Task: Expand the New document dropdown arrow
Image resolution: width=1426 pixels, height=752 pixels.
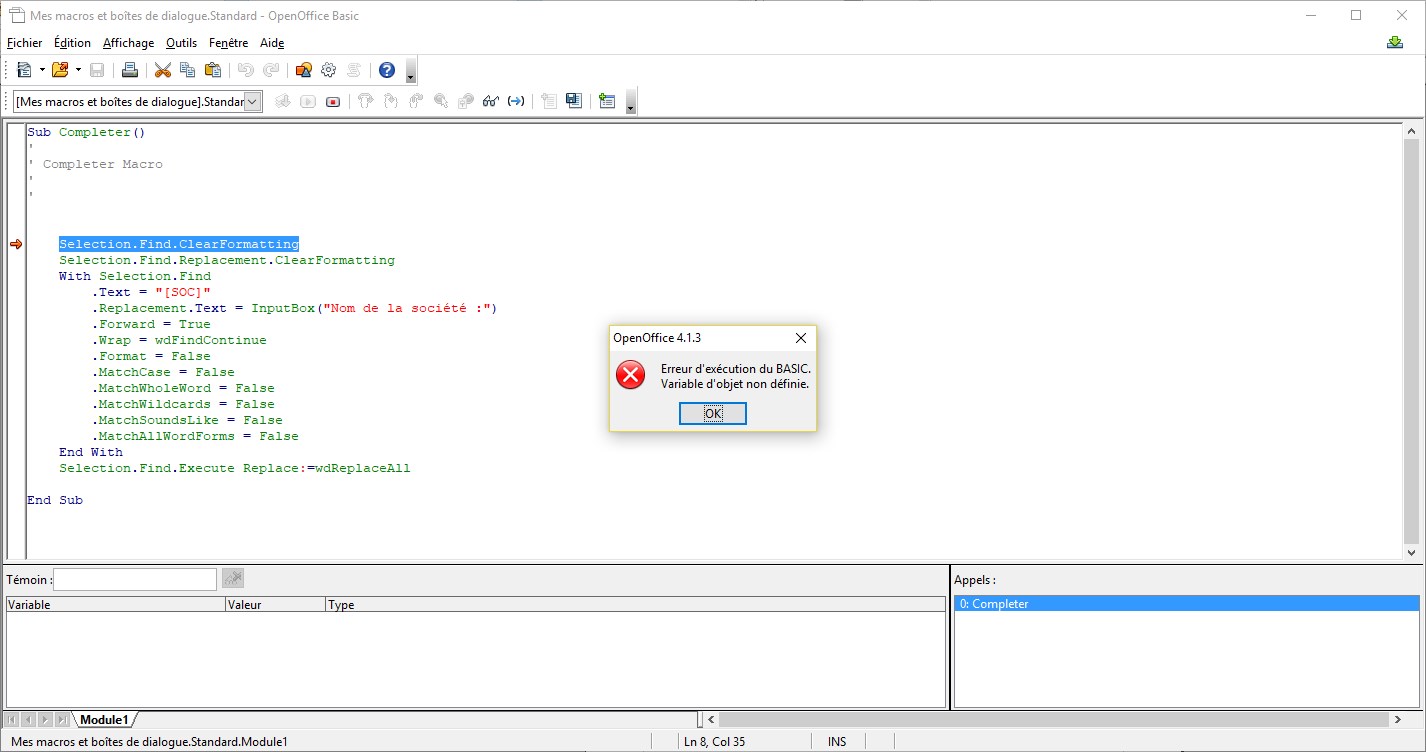Action: point(42,70)
